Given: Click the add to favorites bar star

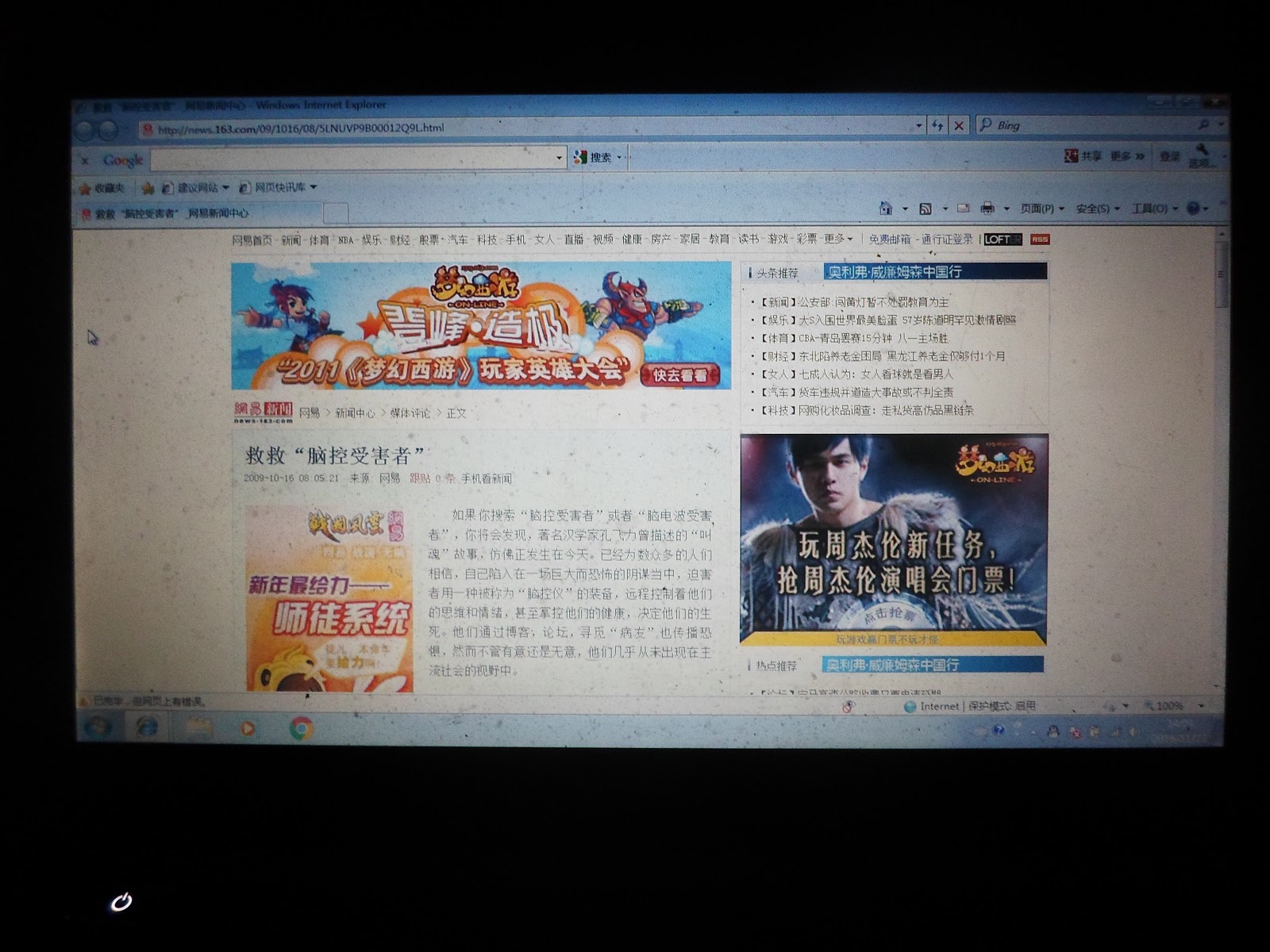Looking at the screenshot, I should click(x=148, y=188).
